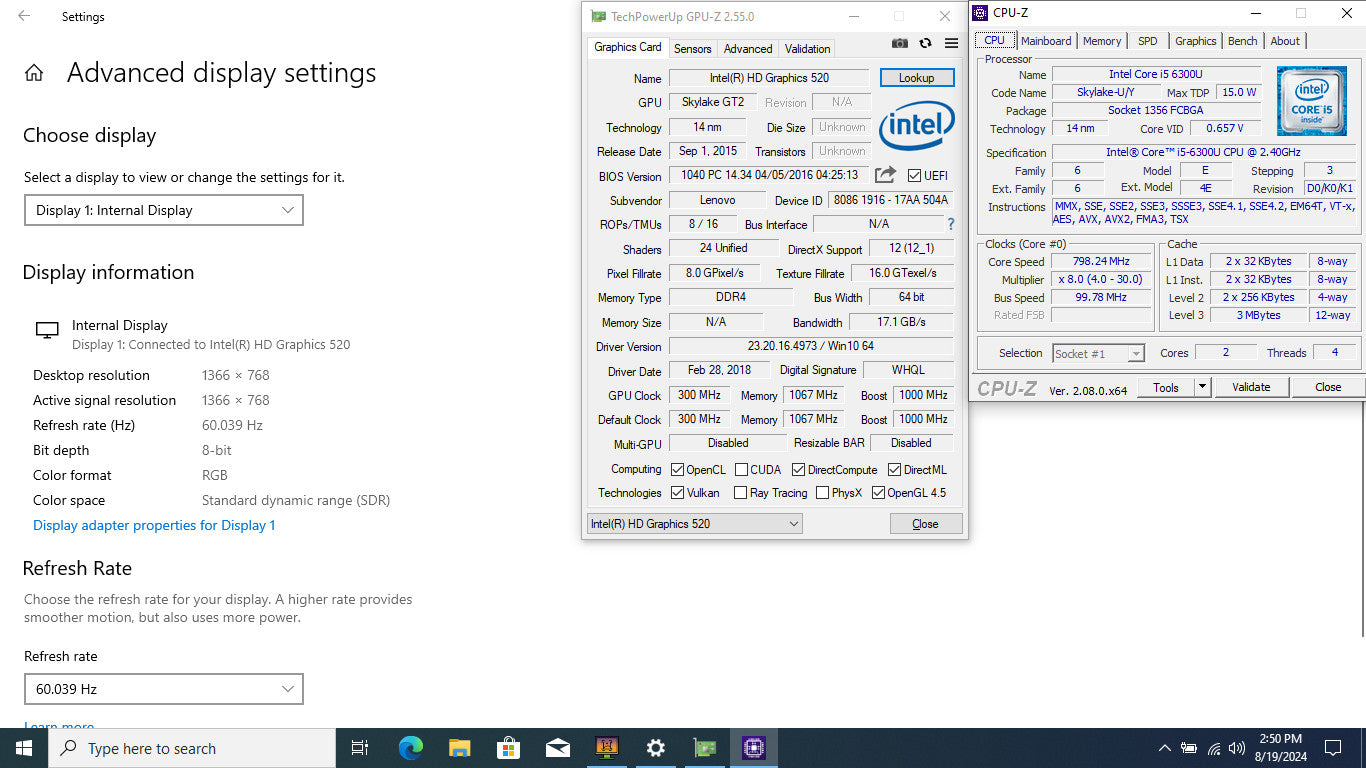Click the GPU-Z screenshot camera icon
Screen dimensions: 1366x768
(900, 44)
